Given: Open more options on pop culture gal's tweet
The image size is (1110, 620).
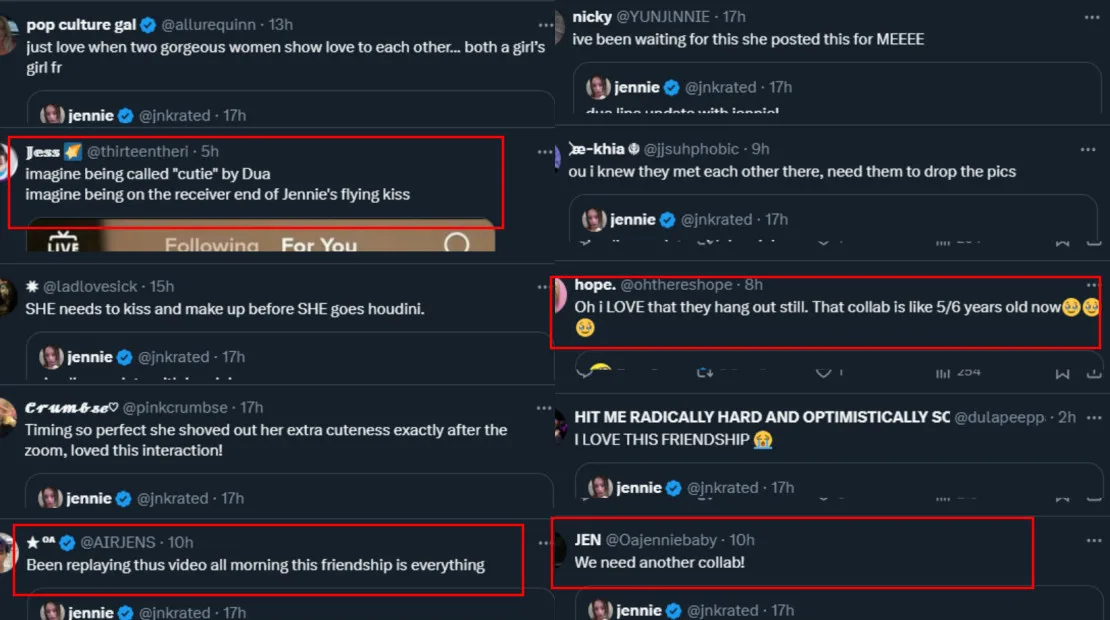Looking at the screenshot, I should [x=545, y=25].
